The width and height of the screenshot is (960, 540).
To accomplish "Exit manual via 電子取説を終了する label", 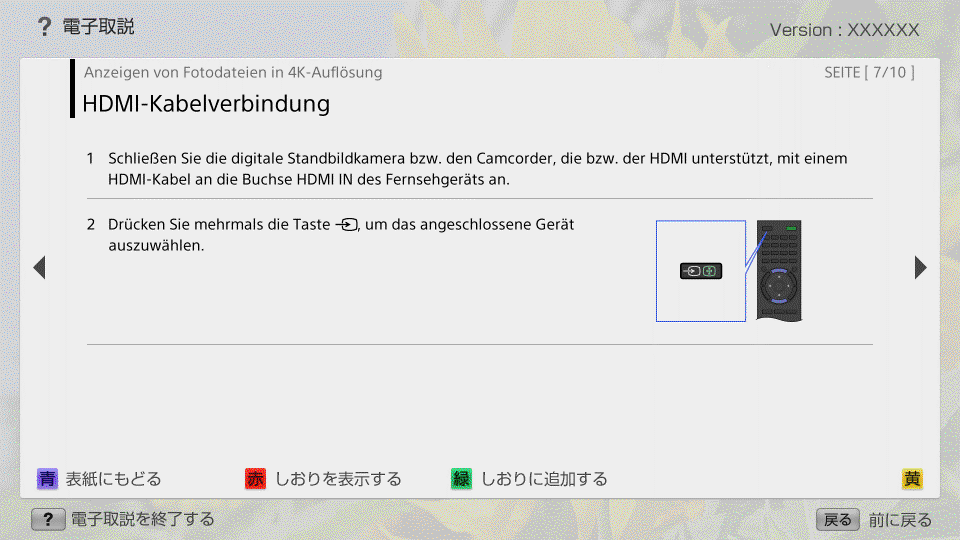I will tap(142, 519).
